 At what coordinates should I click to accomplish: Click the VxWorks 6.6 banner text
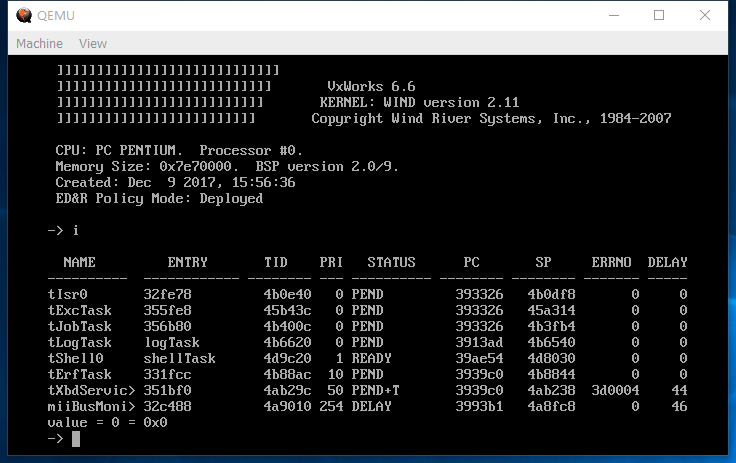pyautogui.click(x=371, y=86)
